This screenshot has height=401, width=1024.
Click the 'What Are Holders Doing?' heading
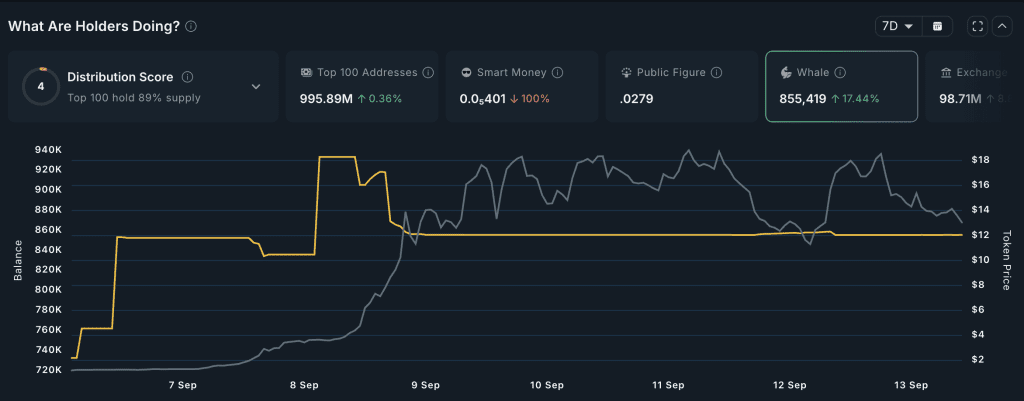click(x=94, y=27)
